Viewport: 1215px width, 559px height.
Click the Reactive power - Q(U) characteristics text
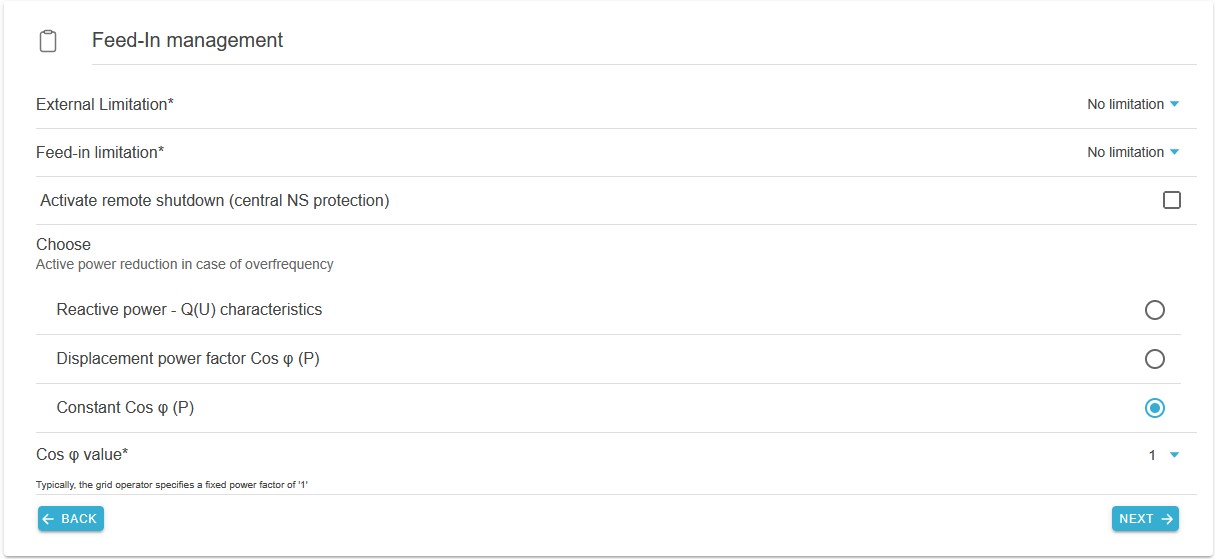(x=189, y=309)
